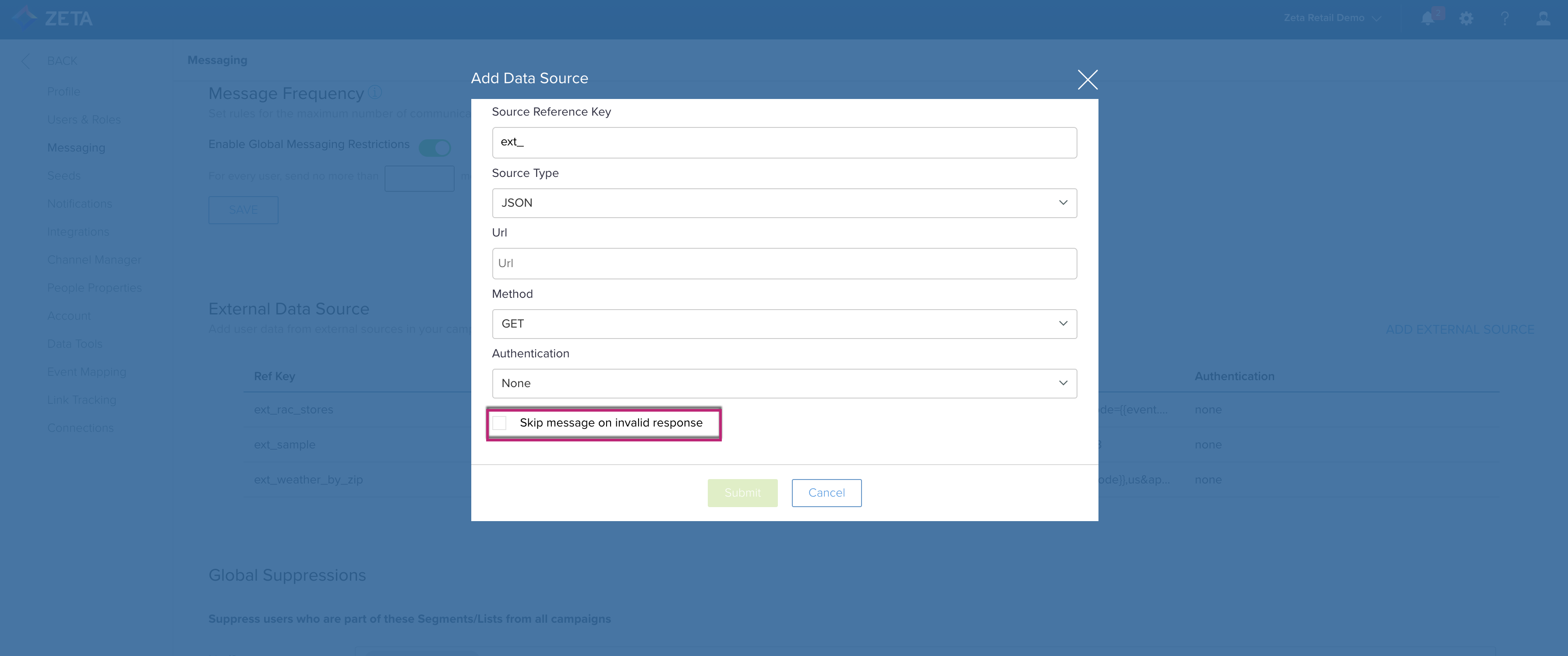Click the Authentication column header
Image resolution: width=1568 pixels, height=656 pixels.
tap(1234, 377)
